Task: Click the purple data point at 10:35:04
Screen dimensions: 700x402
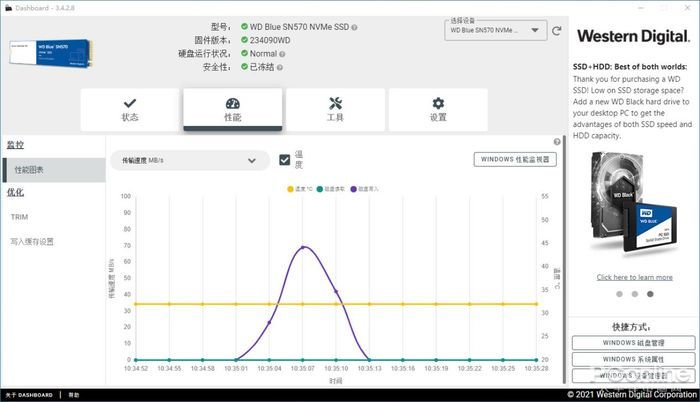Action: (x=269, y=322)
